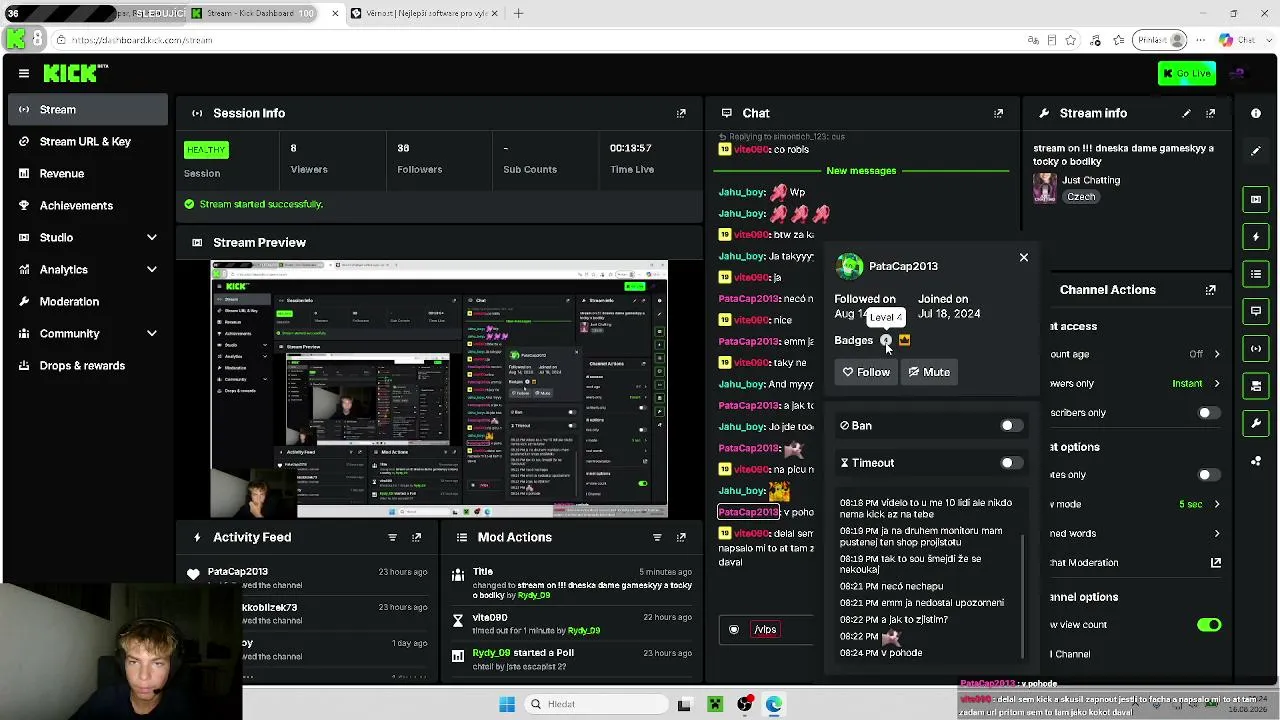Click the profile avatar next to Go Live
Image resolution: width=1280 pixels, height=720 pixels.
[1237, 73]
